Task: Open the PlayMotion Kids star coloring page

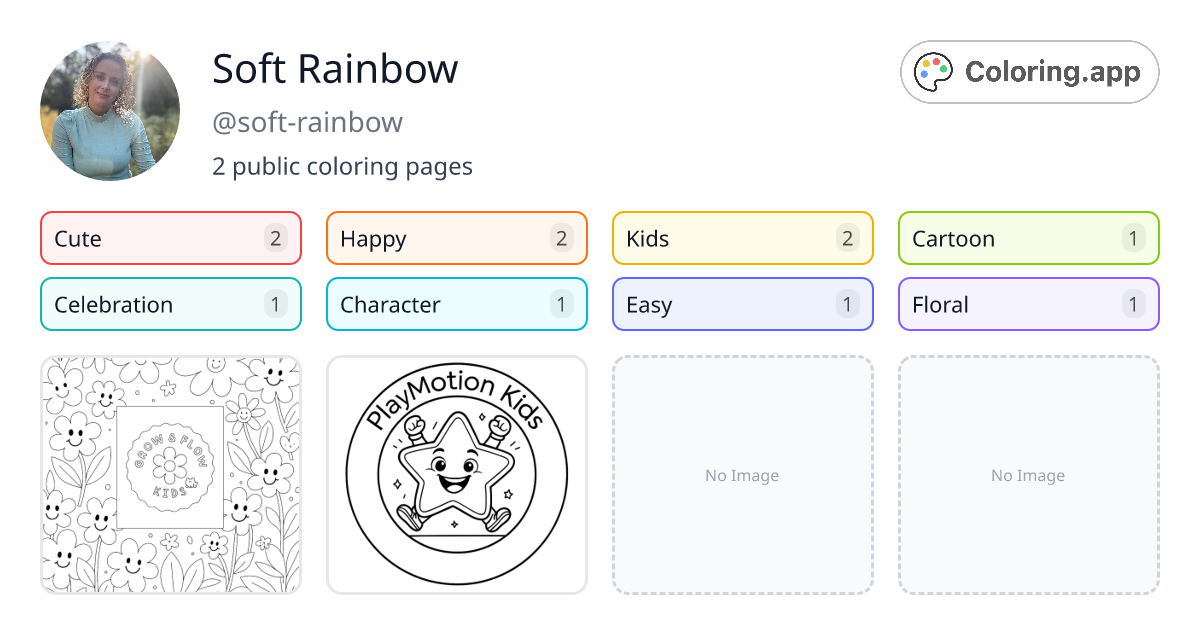Action: [456, 475]
